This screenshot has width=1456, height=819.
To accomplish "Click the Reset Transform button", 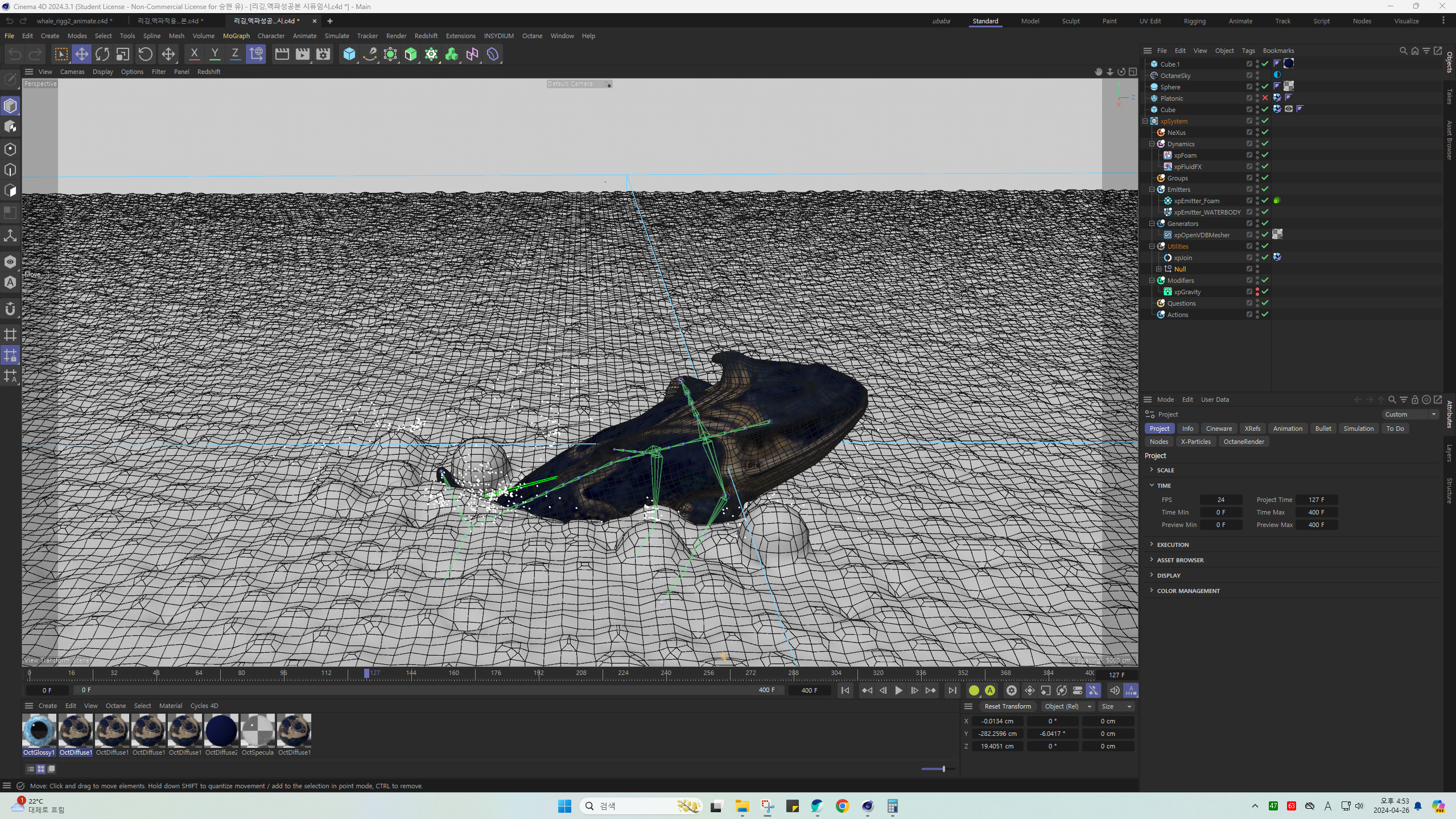I will (1007, 706).
